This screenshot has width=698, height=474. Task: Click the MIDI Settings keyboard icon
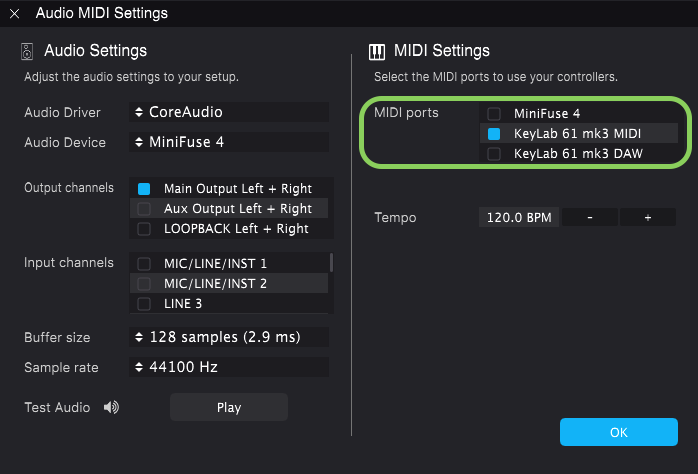click(377, 52)
